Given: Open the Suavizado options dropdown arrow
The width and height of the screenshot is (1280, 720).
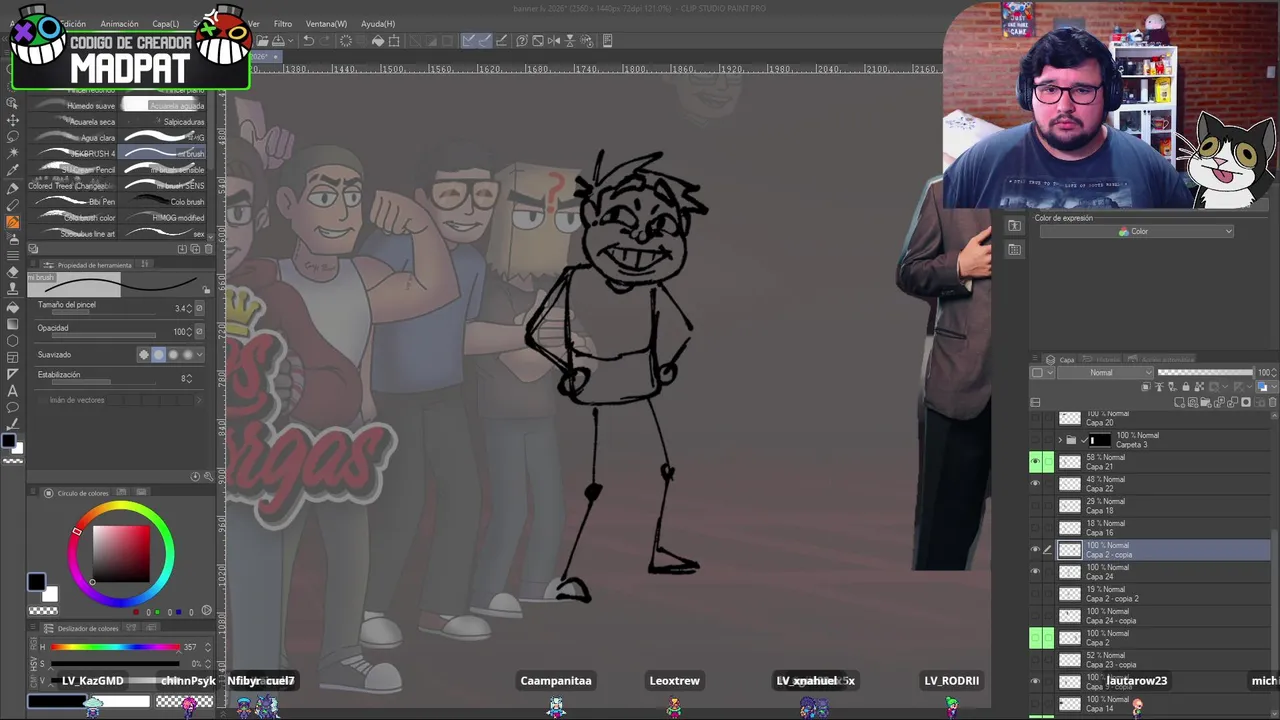Looking at the screenshot, I should point(200,355).
